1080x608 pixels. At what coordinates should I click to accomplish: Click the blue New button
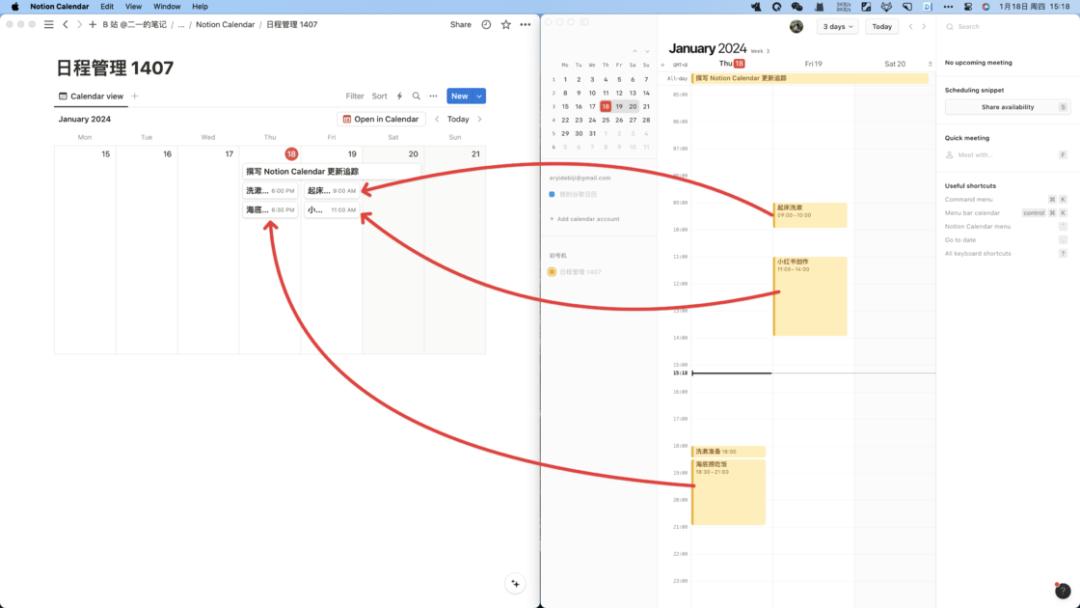pyautogui.click(x=460, y=96)
